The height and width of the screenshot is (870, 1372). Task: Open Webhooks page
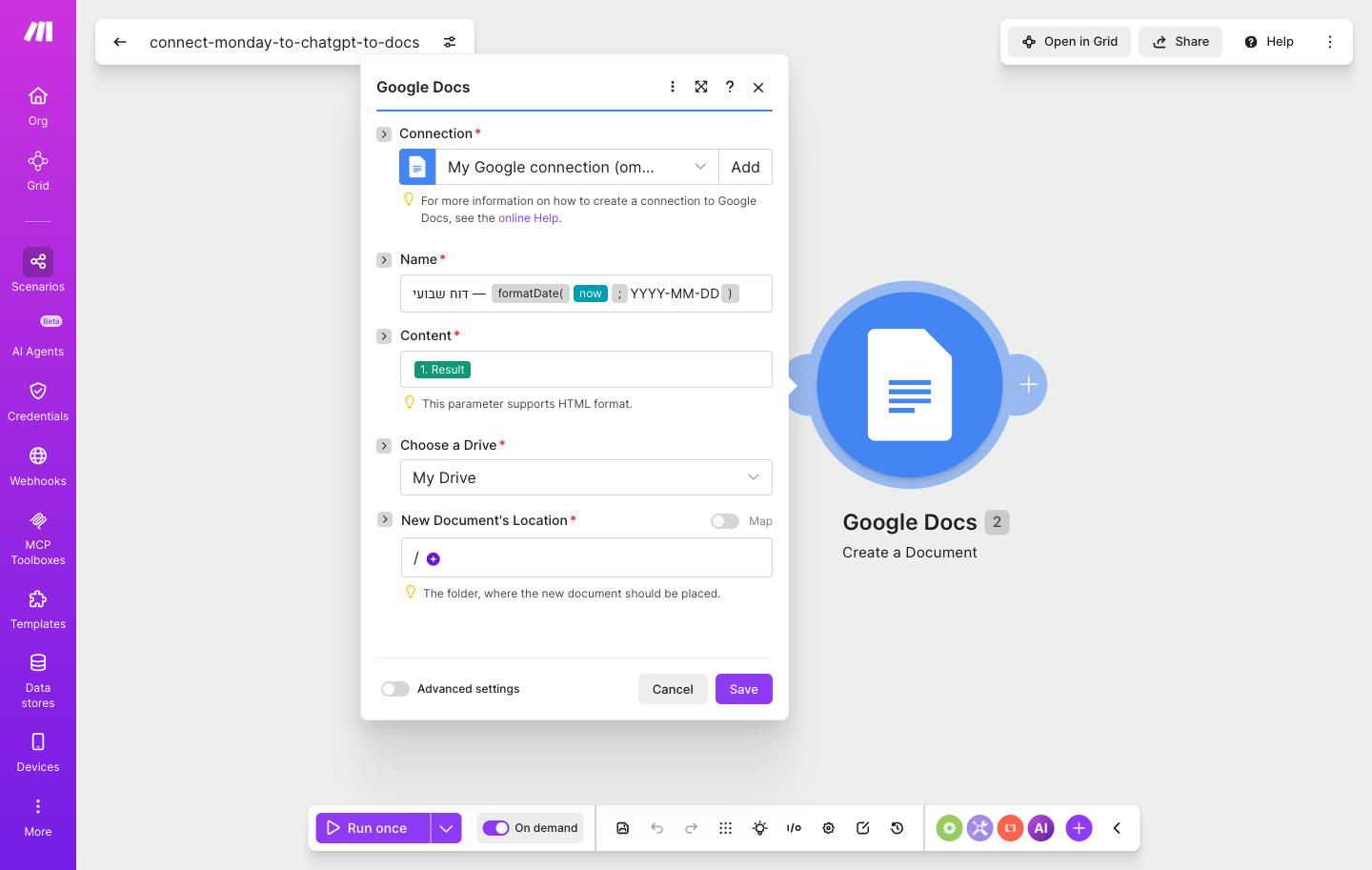pos(38,466)
